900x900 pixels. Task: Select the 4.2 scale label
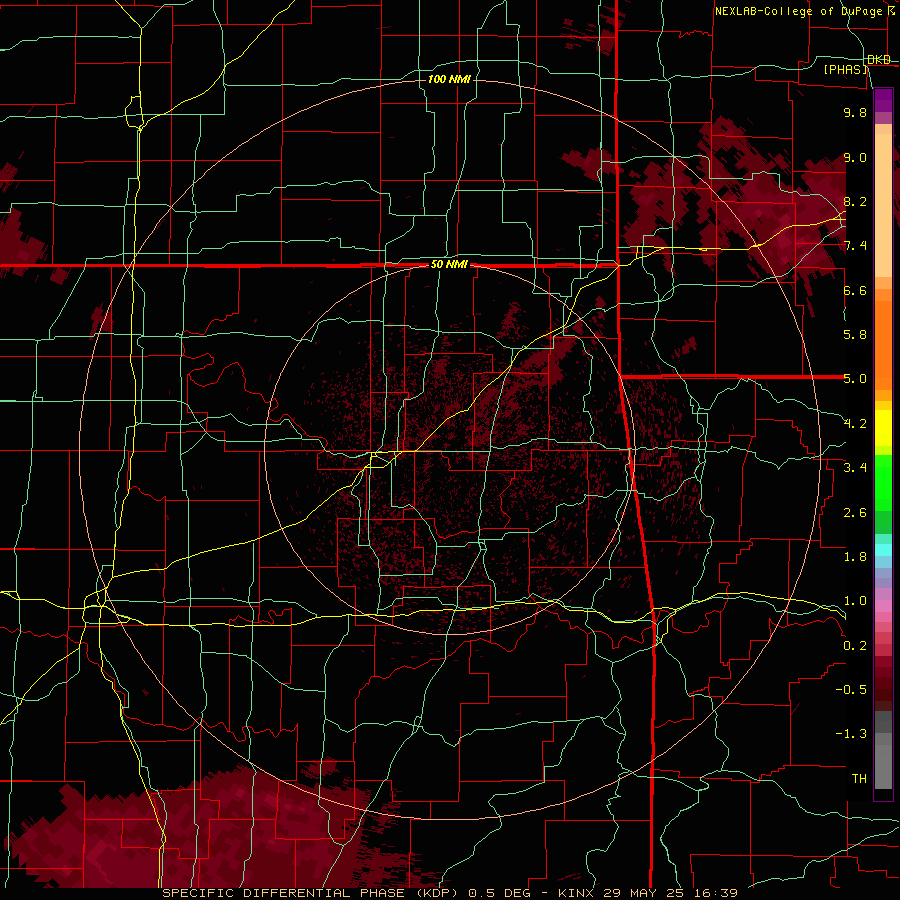[855, 424]
